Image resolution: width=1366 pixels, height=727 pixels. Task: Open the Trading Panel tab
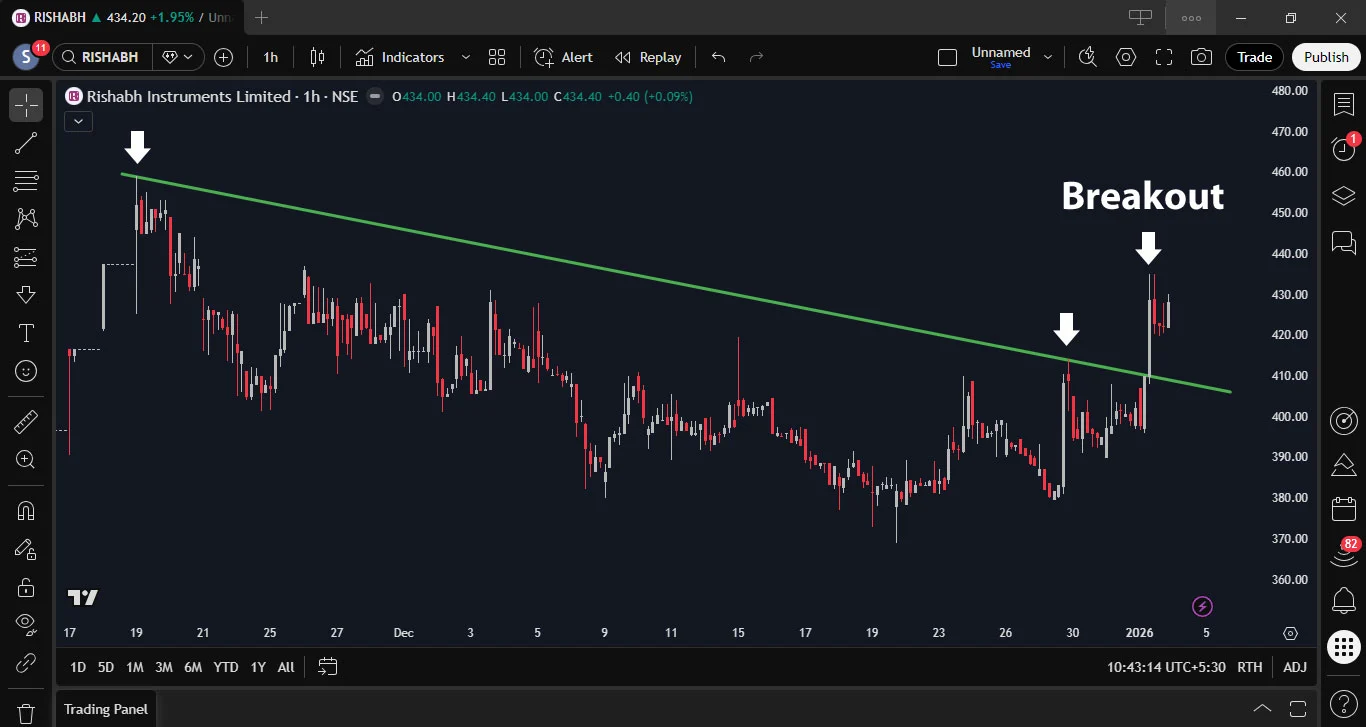pyautogui.click(x=106, y=709)
